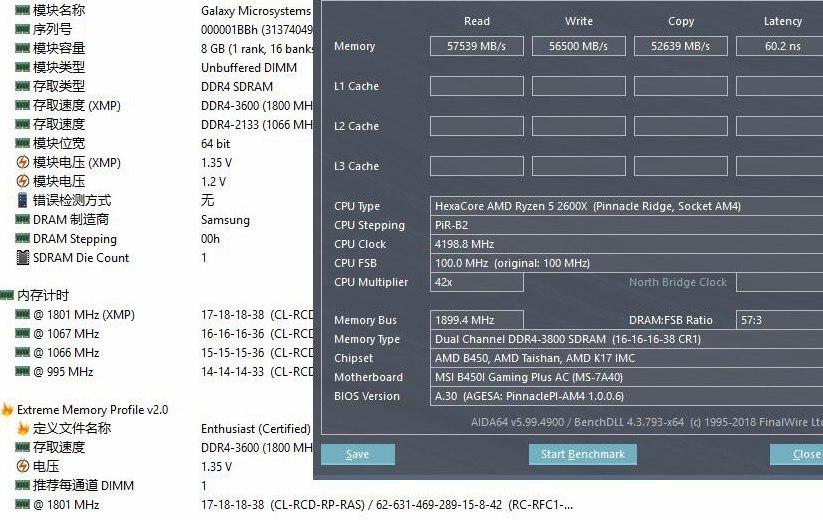Click the Memory Copy result 52639 MB/s
Viewport: 823px width, 520px height.
(x=681, y=46)
